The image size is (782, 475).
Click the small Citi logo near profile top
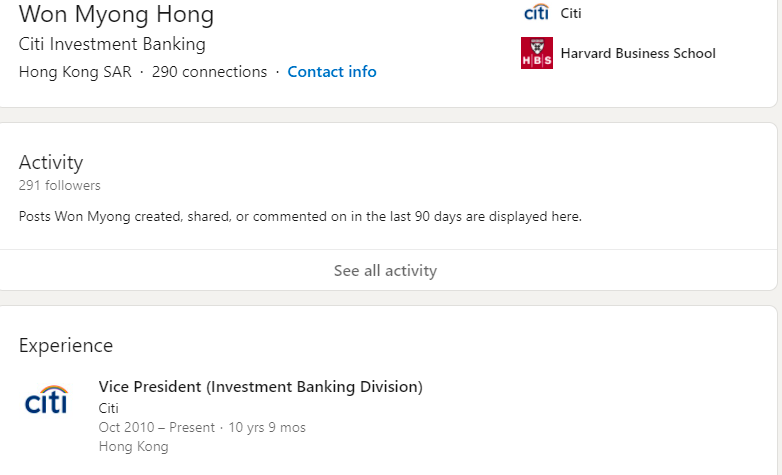(x=536, y=13)
